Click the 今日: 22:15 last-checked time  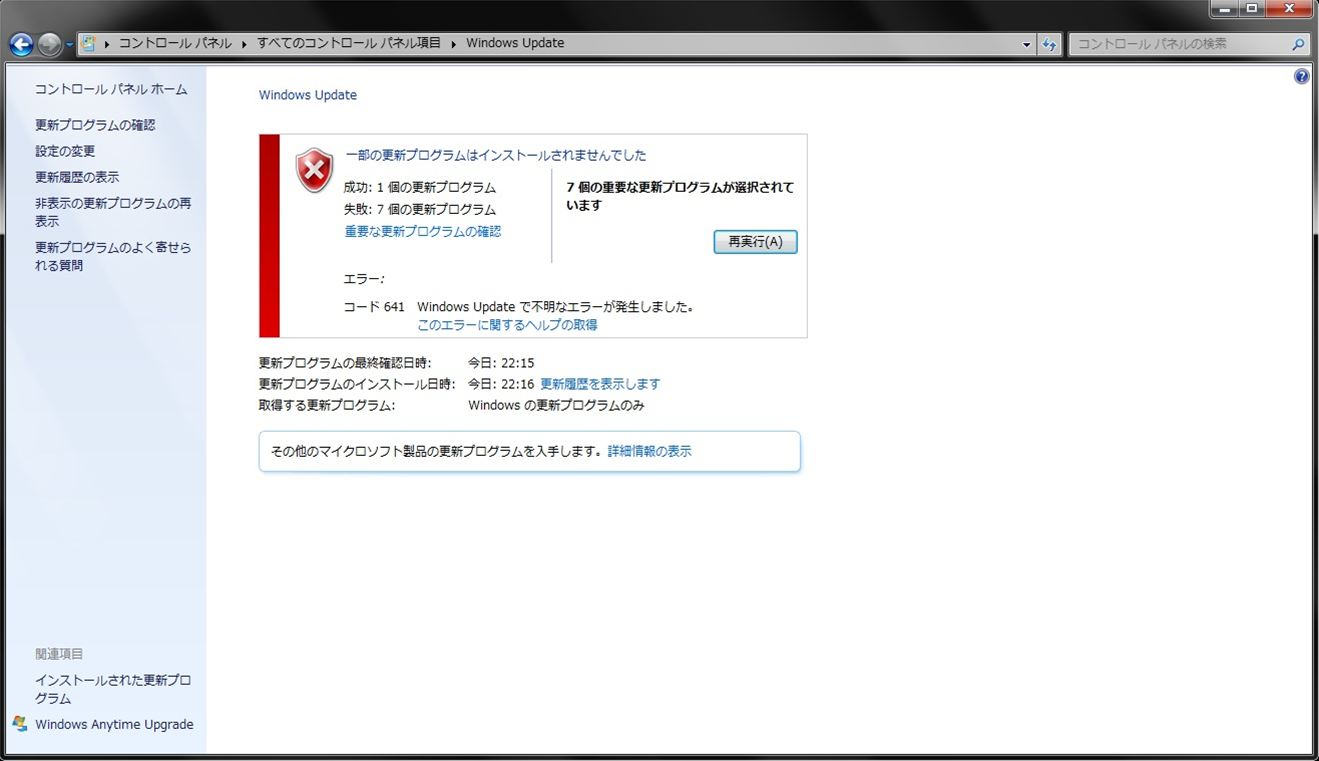501,363
